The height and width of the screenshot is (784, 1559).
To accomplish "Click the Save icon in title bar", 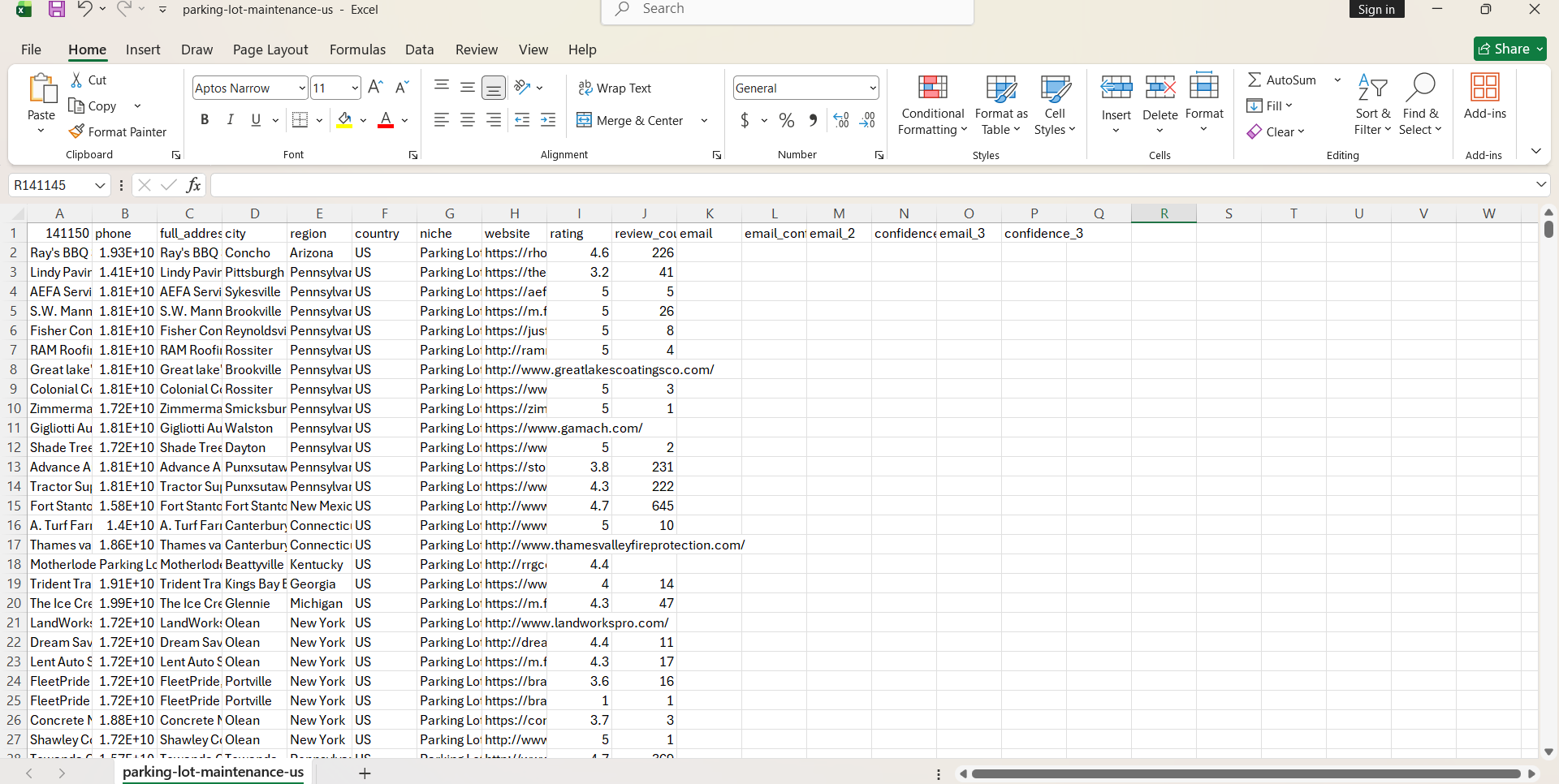I will coord(57,10).
